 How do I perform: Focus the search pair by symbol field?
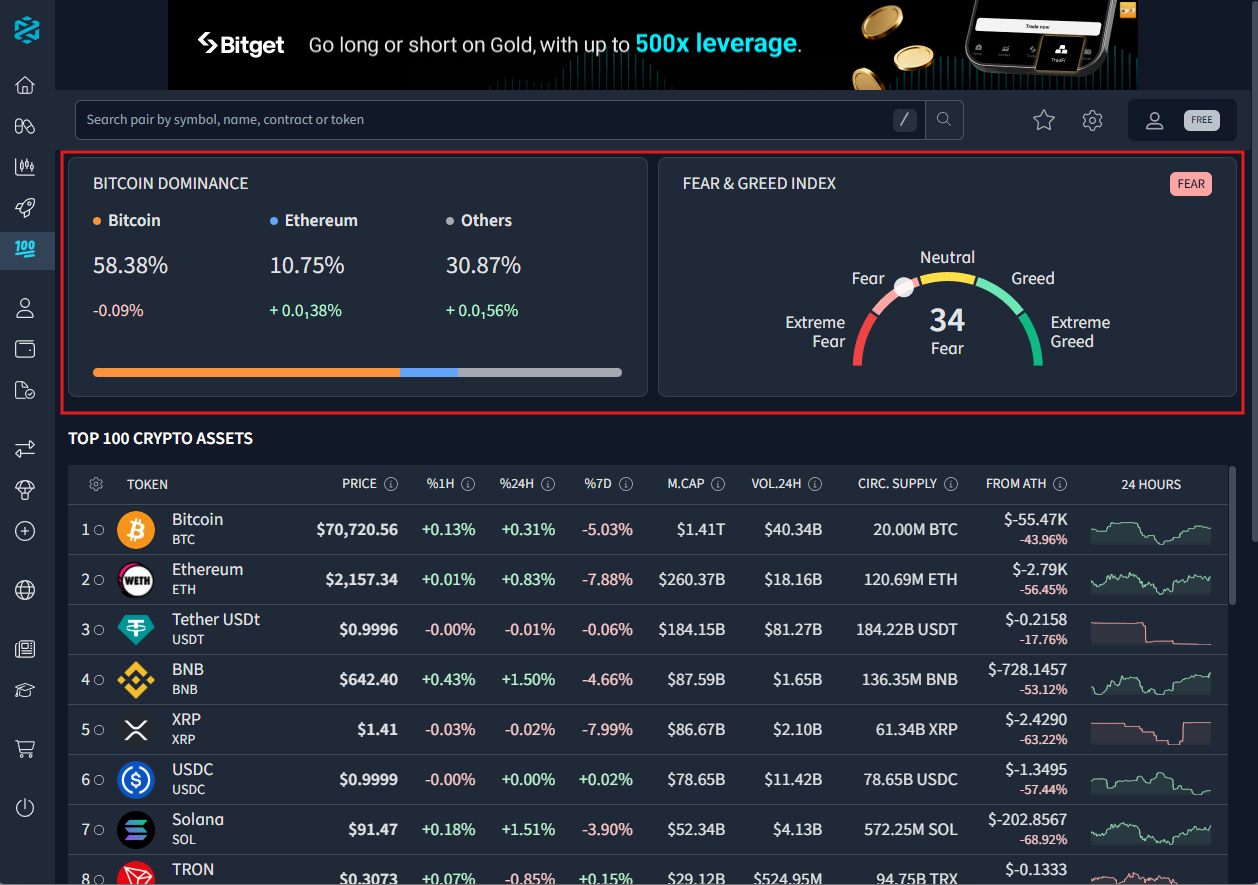tap(500, 120)
